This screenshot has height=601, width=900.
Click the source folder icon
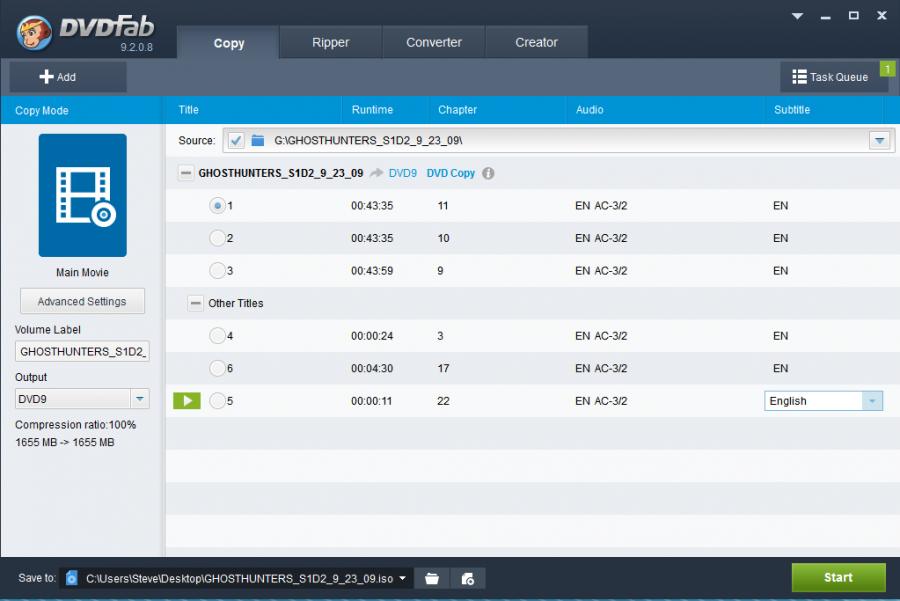tap(258, 141)
